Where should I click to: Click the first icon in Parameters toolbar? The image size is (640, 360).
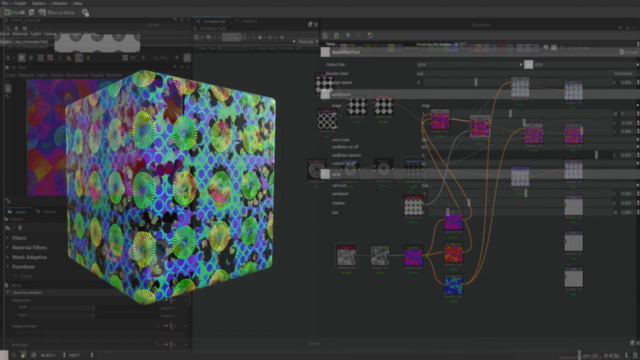click(x=325, y=36)
